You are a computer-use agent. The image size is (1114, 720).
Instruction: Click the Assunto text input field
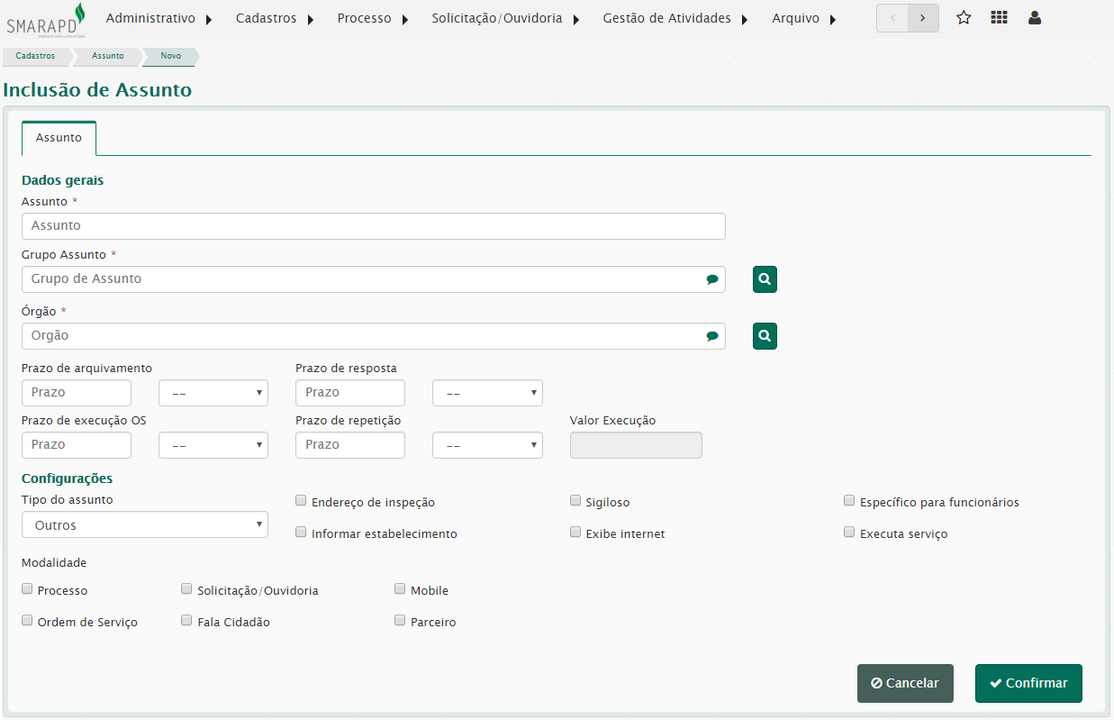(x=373, y=226)
